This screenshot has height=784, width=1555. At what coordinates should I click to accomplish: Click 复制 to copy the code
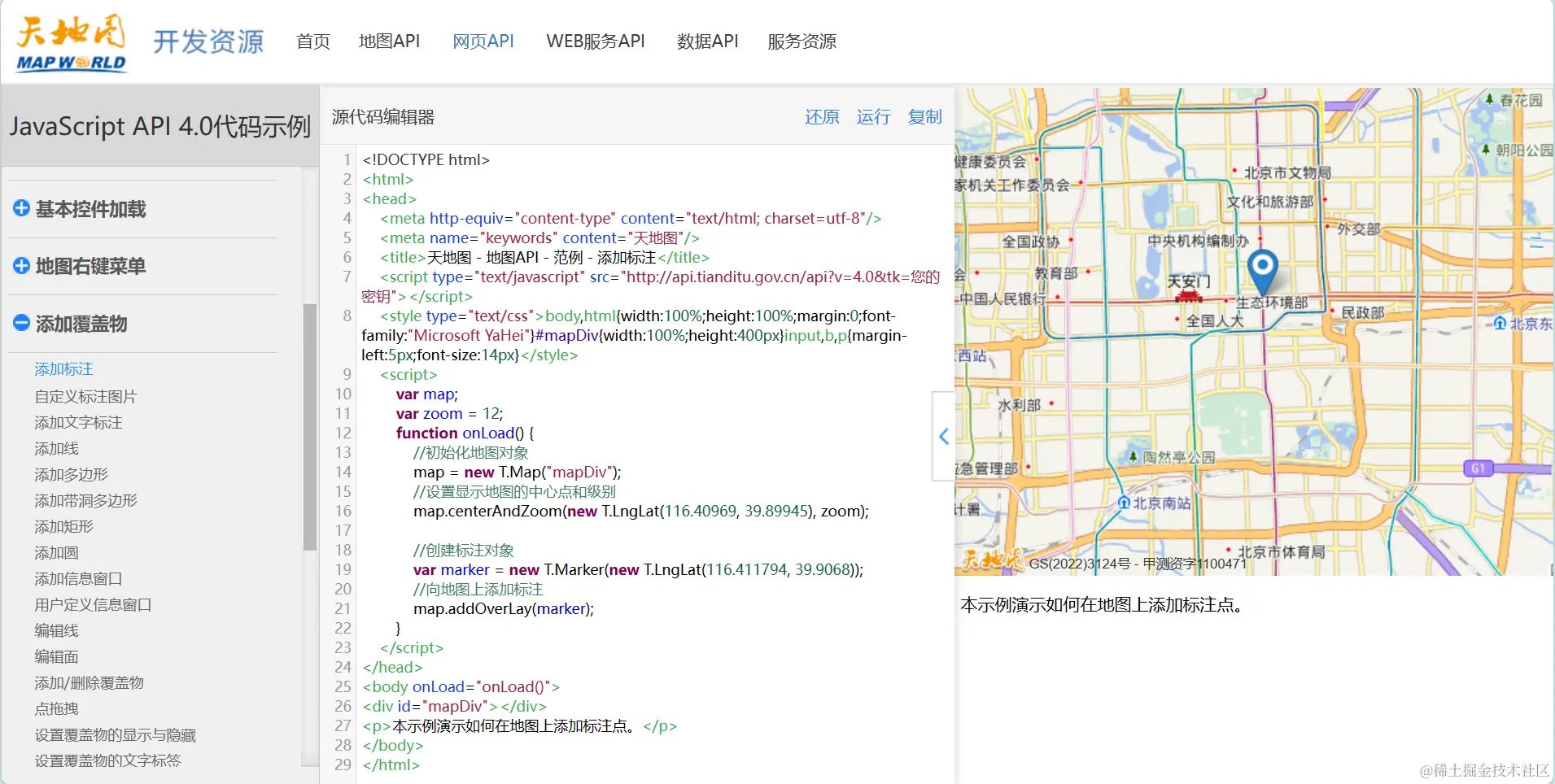(924, 117)
